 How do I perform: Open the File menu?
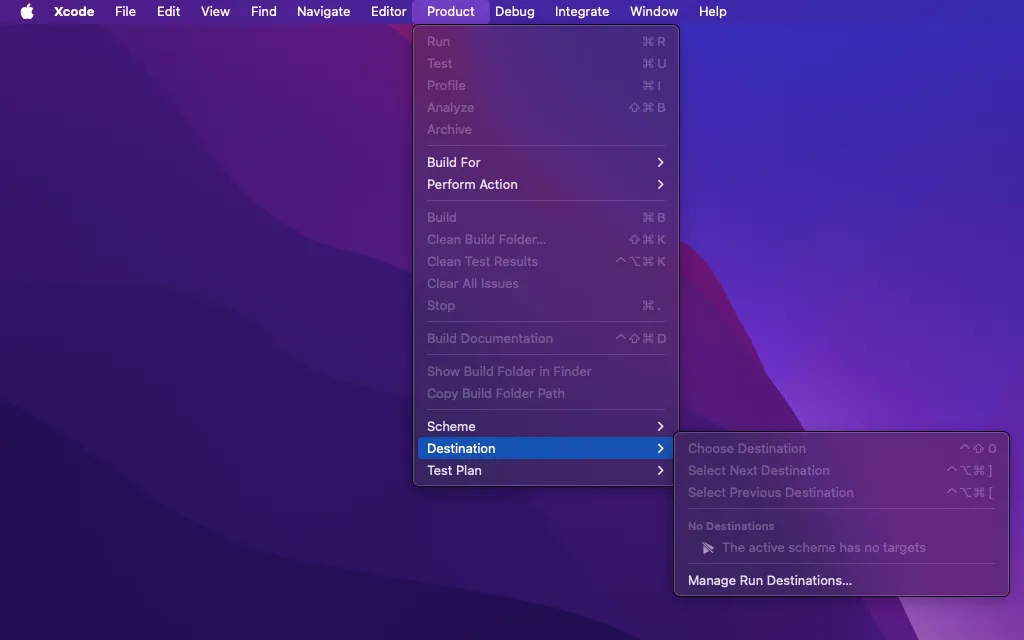pyautogui.click(x=125, y=11)
